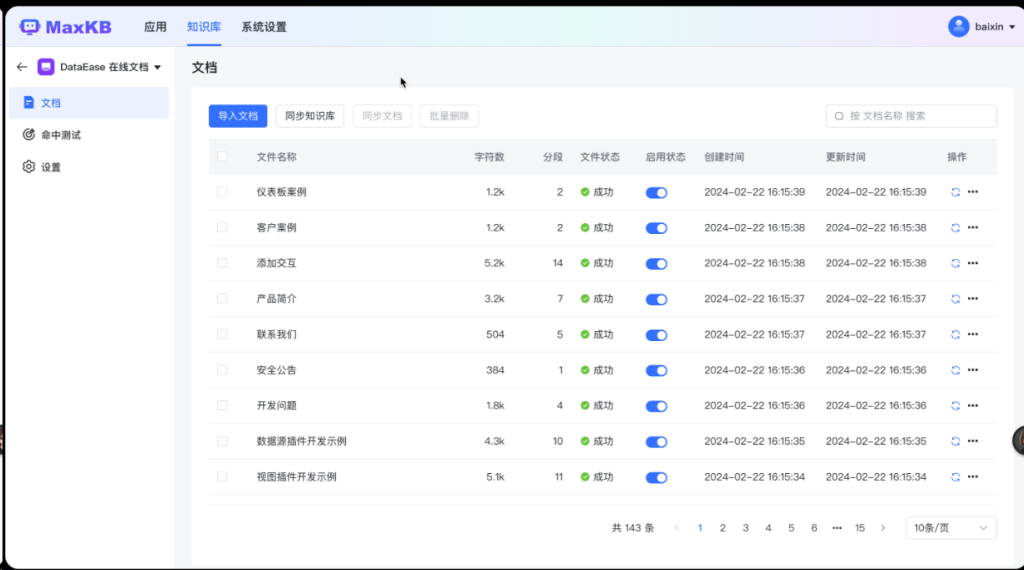Open more actions for 产品简介
Image resolution: width=1024 pixels, height=570 pixels.
973,298
